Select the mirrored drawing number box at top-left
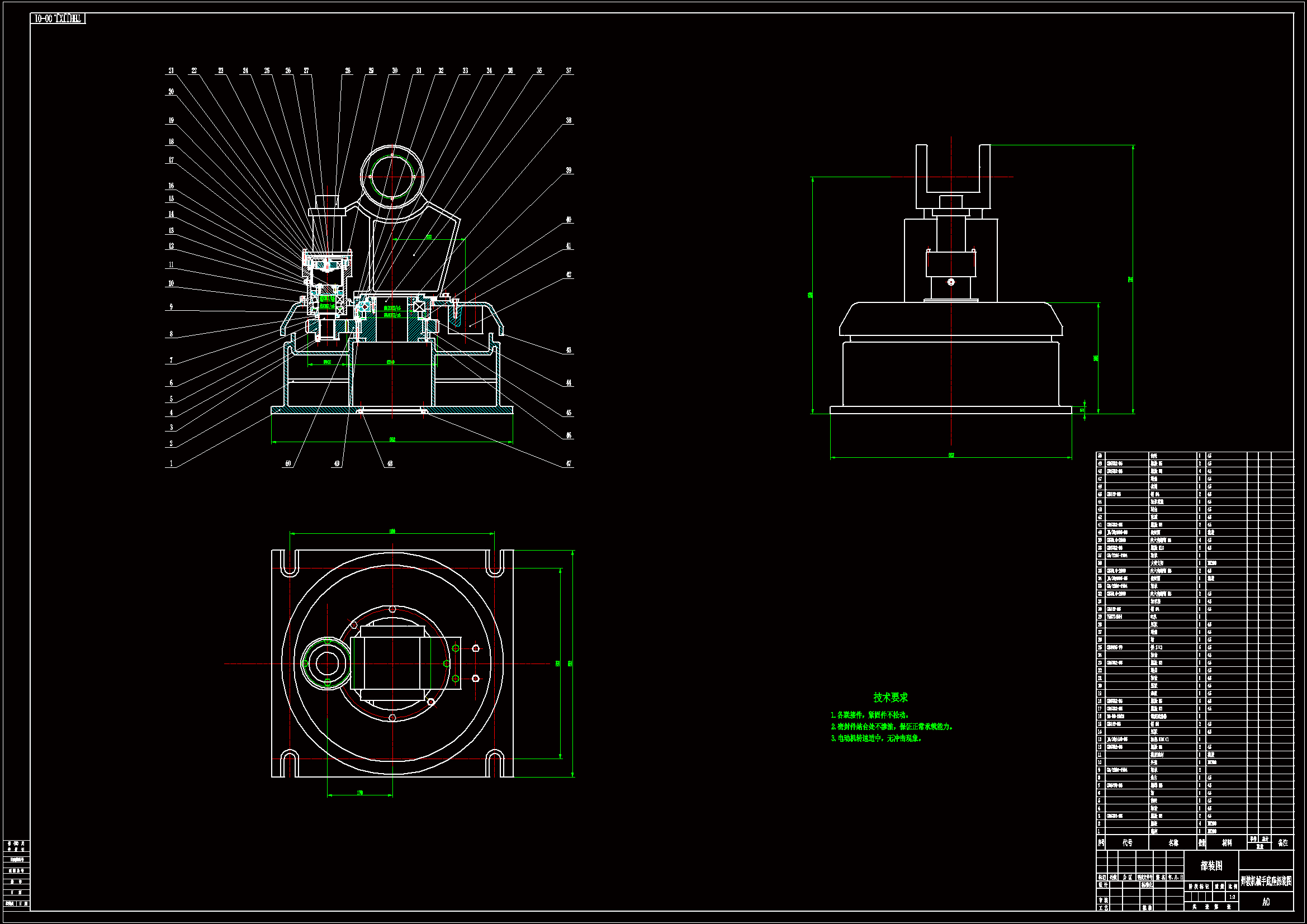The width and height of the screenshot is (1307, 924). coord(58,18)
